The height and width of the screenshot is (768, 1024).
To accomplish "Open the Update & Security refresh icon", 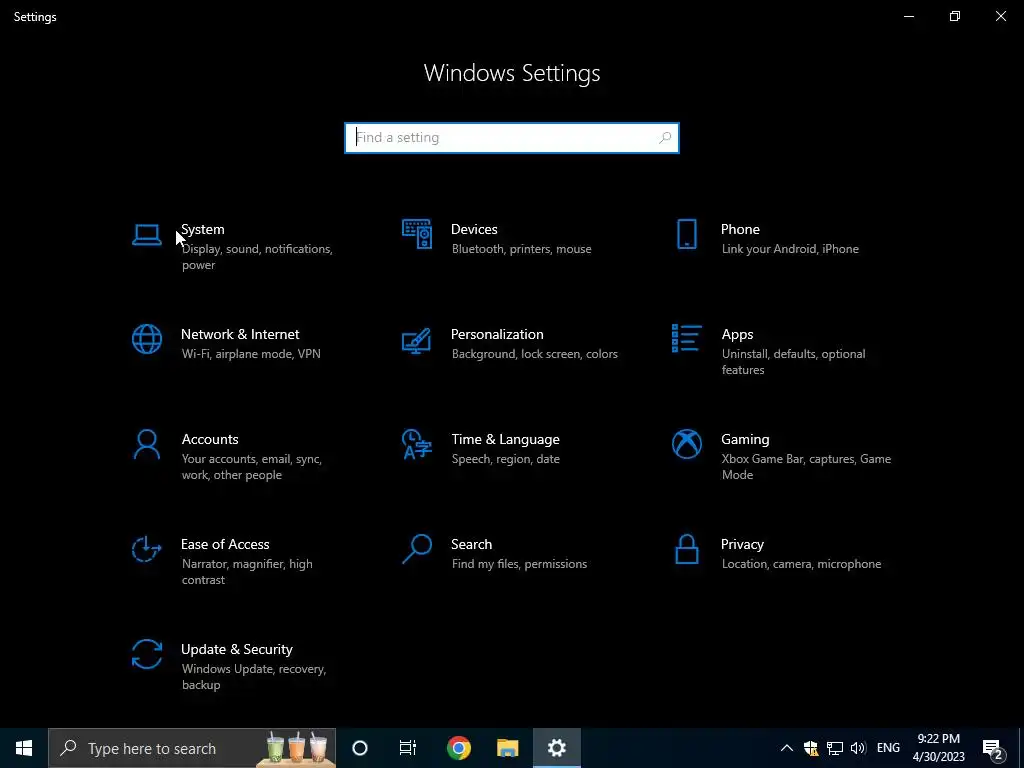I will coord(147,654).
